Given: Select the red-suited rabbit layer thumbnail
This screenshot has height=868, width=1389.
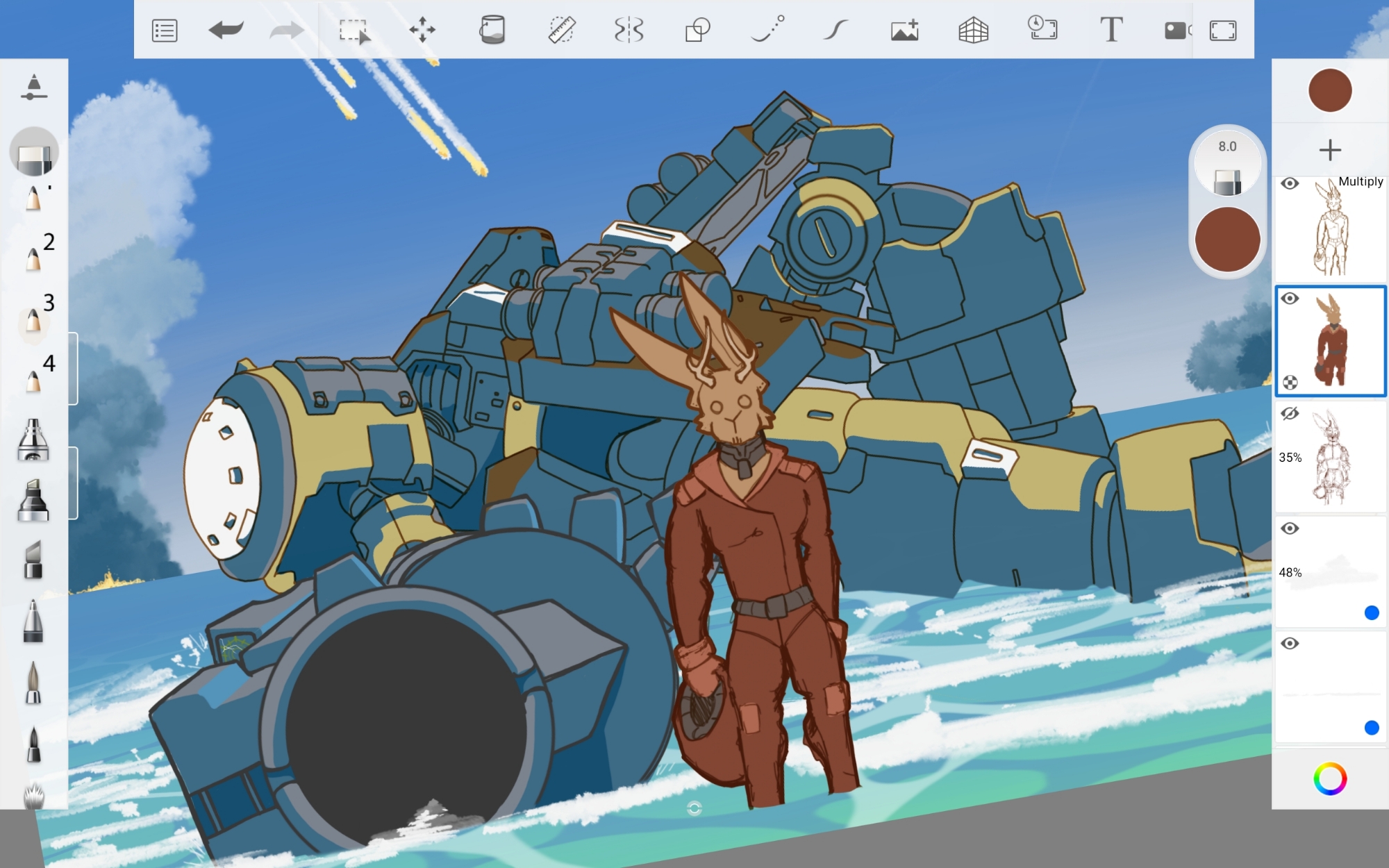Looking at the screenshot, I should coord(1331,342).
